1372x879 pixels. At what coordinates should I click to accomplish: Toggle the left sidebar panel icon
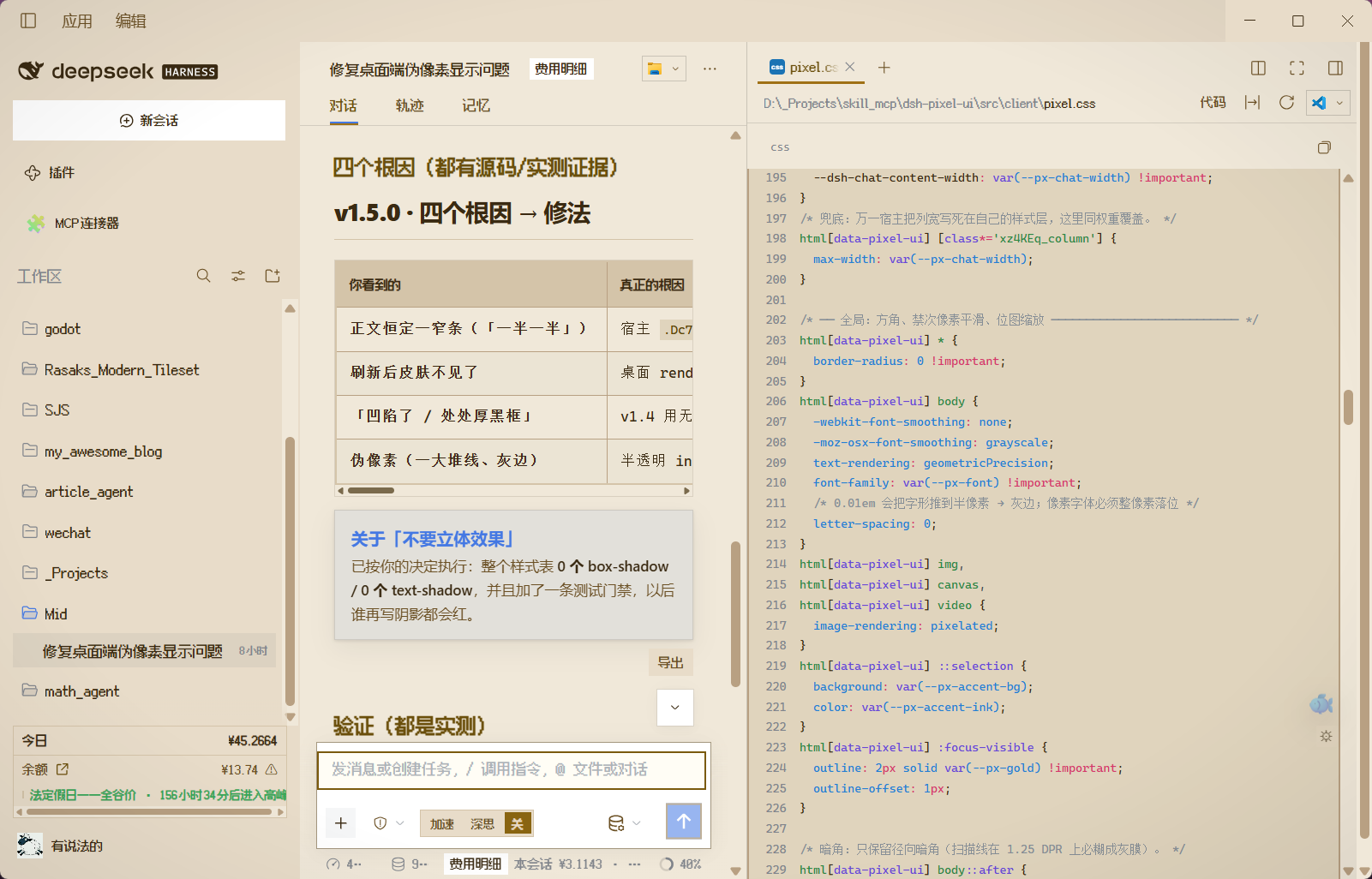[28, 21]
